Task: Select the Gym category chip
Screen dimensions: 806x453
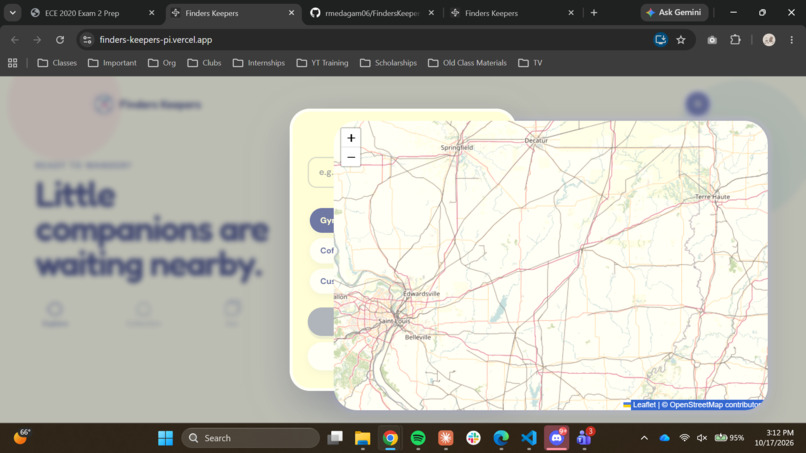Action: [x=323, y=220]
